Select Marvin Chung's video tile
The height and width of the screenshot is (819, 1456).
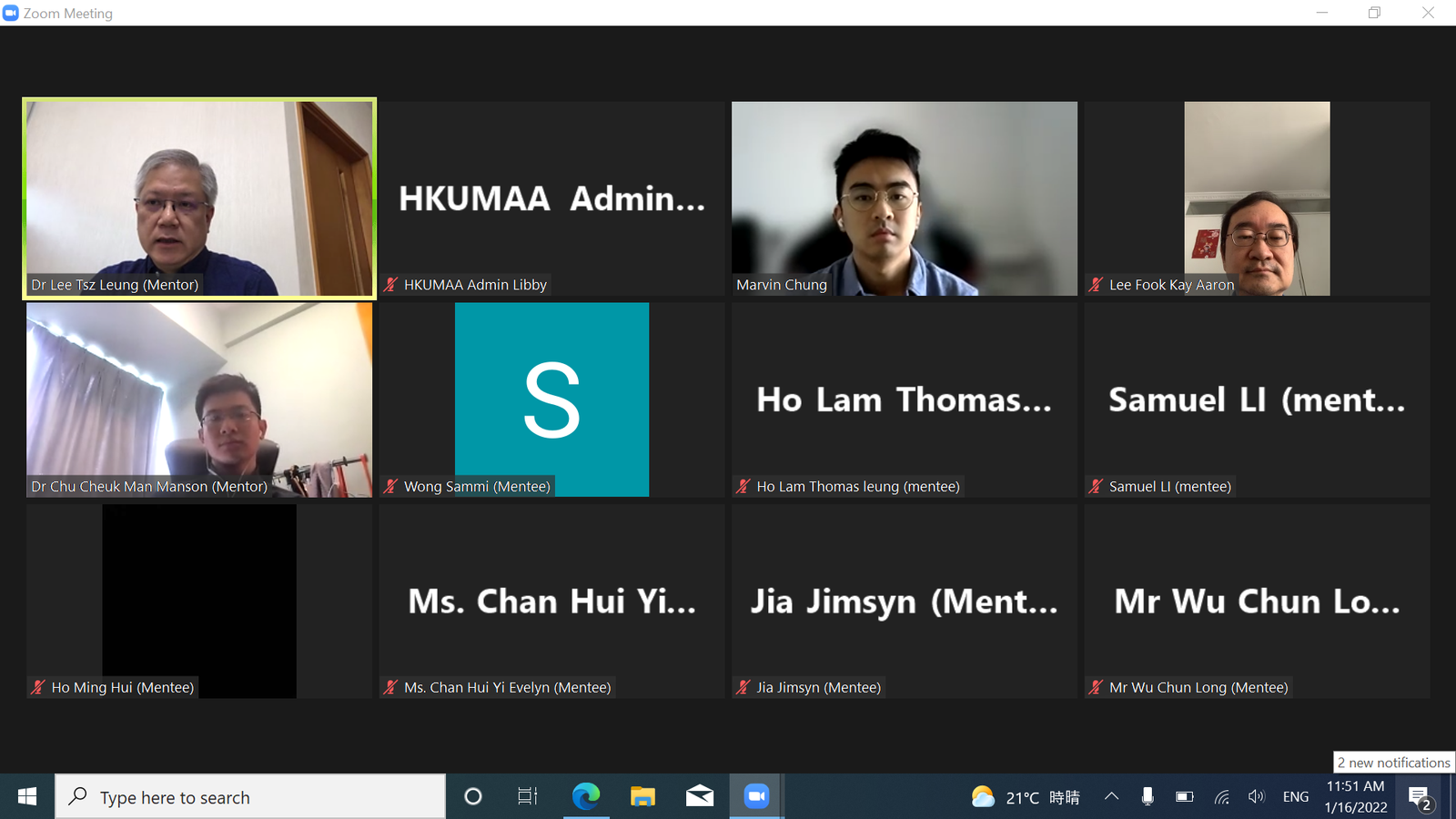tap(905, 198)
